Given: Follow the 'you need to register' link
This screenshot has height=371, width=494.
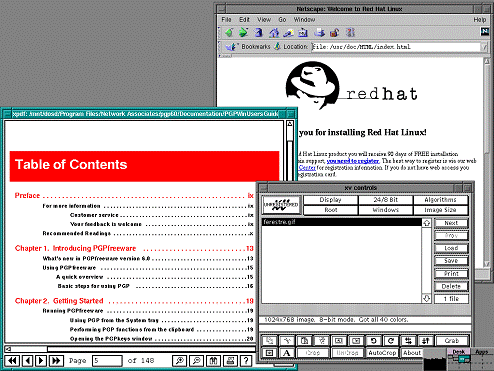Looking at the screenshot, I should [353, 161].
